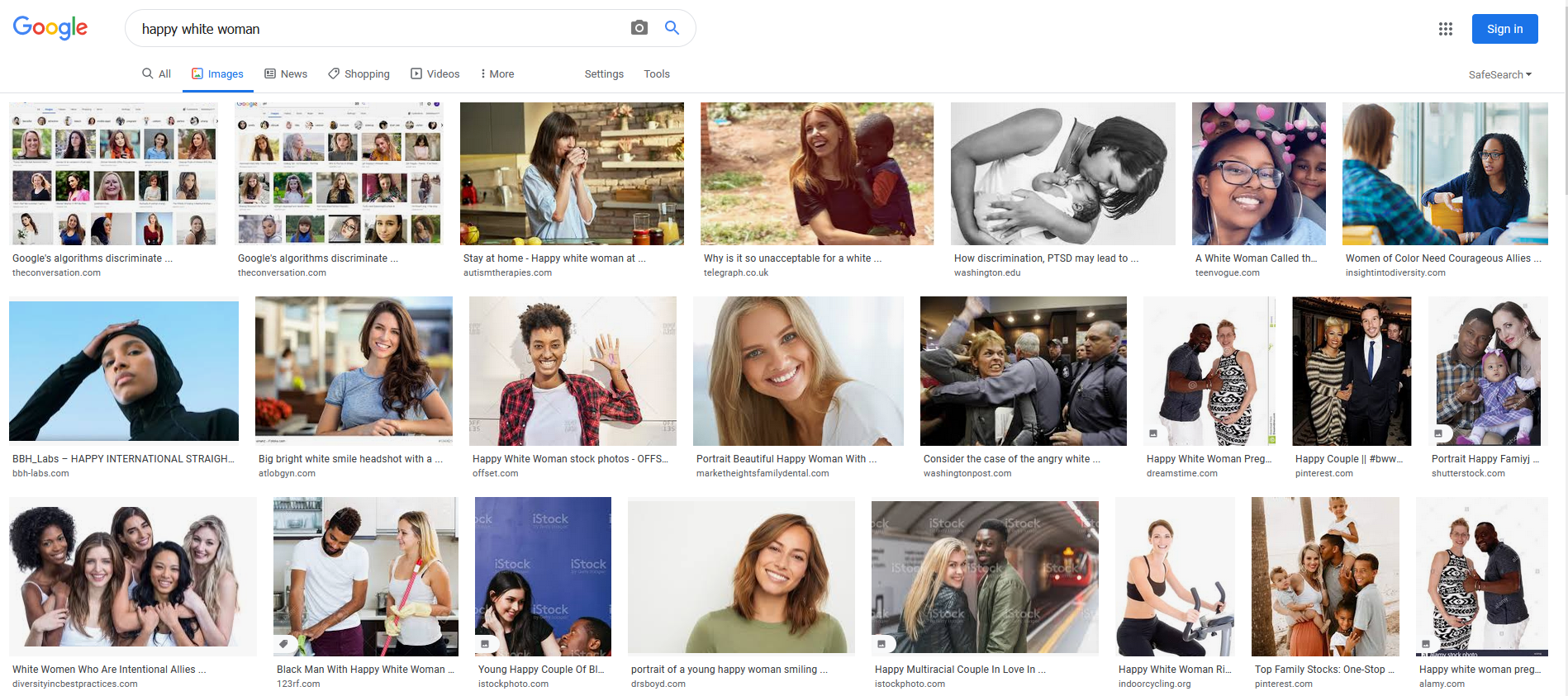The width and height of the screenshot is (1568, 696).
Task: Click 'Happy White Woman Ri...' caption link
Action: pos(1175,670)
